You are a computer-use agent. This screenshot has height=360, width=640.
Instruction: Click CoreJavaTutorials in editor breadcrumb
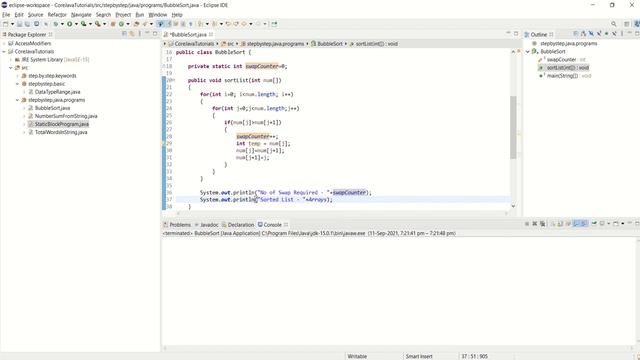[194, 44]
